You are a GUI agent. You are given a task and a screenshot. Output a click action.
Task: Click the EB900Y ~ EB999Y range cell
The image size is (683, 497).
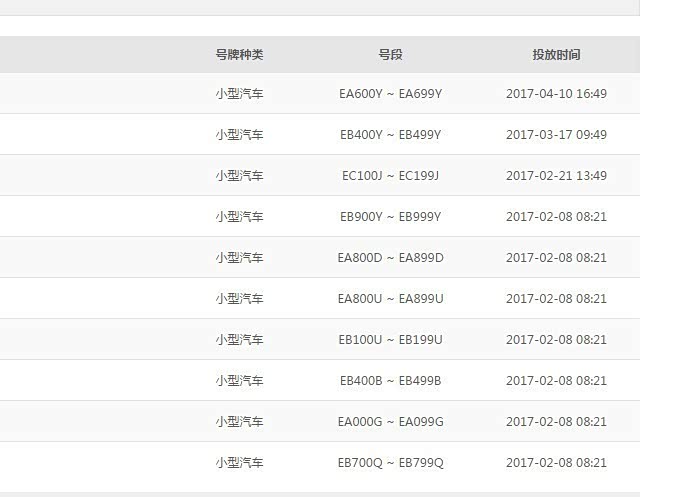pyautogui.click(x=390, y=217)
